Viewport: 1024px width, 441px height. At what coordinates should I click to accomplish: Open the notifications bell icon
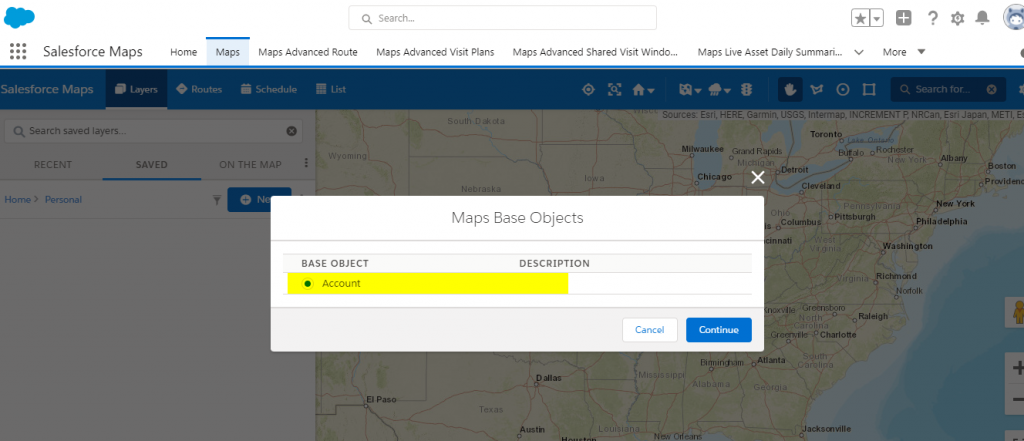pyautogui.click(x=982, y=18)
